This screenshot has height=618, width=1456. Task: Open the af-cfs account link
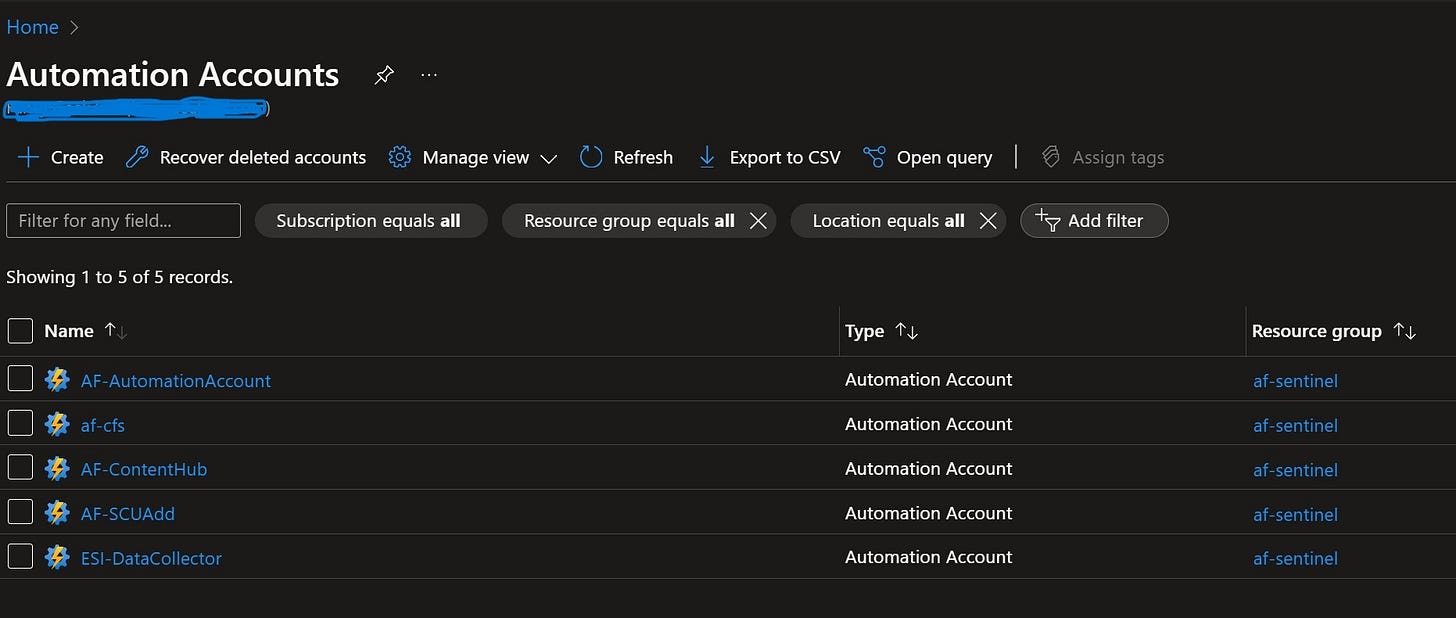pos(103,425)
